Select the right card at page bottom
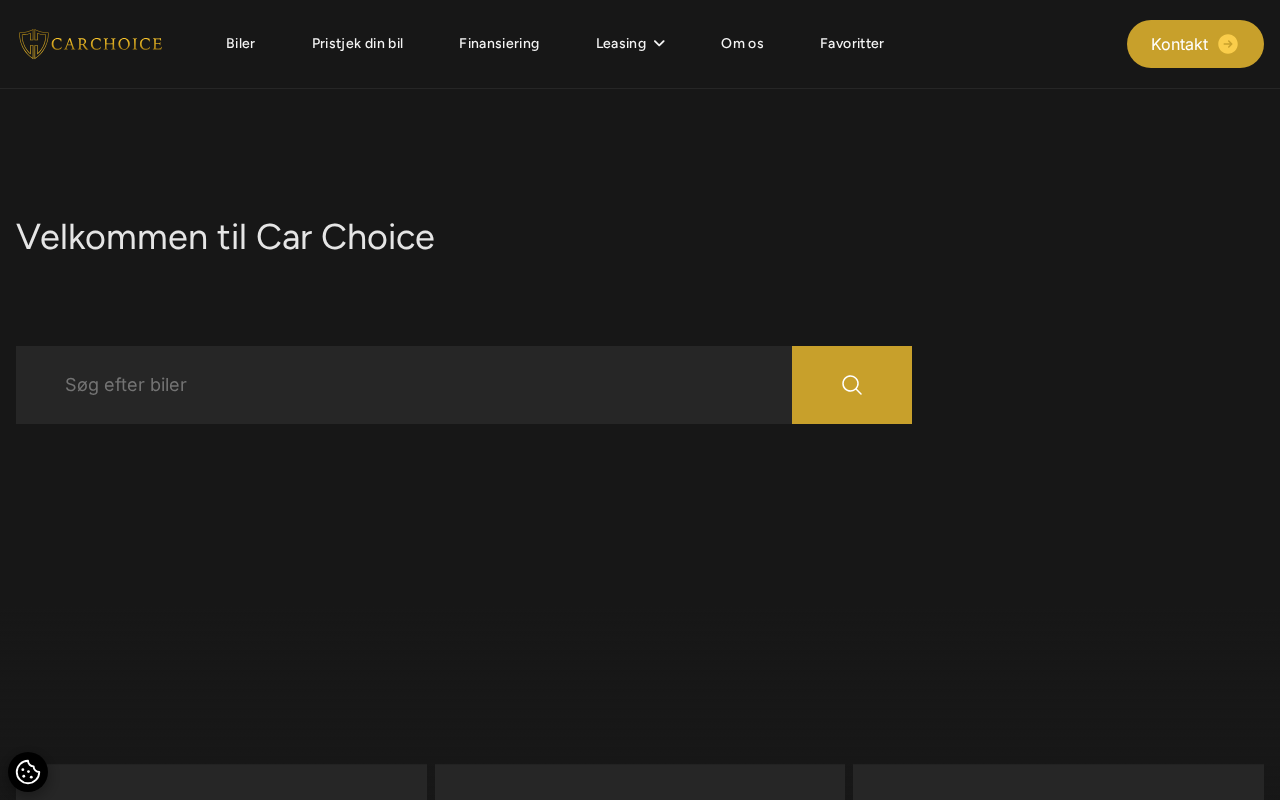1280x800 pixels. point(1058,782)
